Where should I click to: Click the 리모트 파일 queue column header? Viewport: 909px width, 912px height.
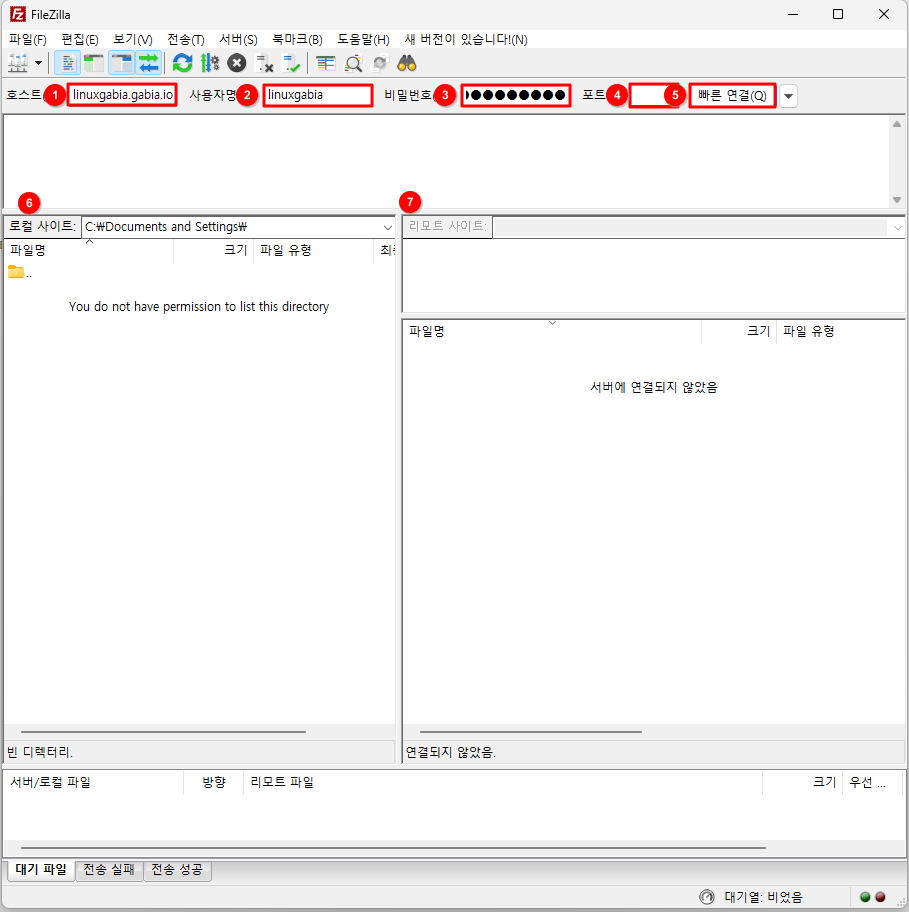503,782
